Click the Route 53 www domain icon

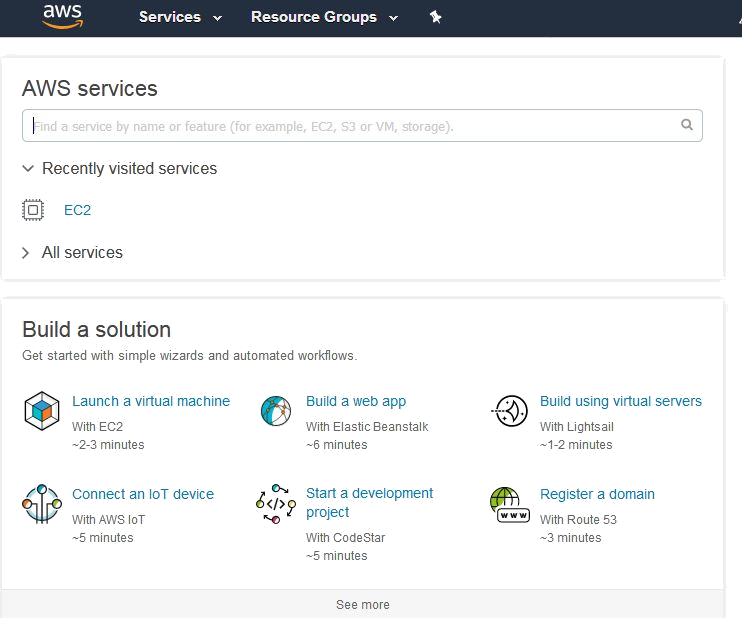pyautogui.click(x=509, y=504)
